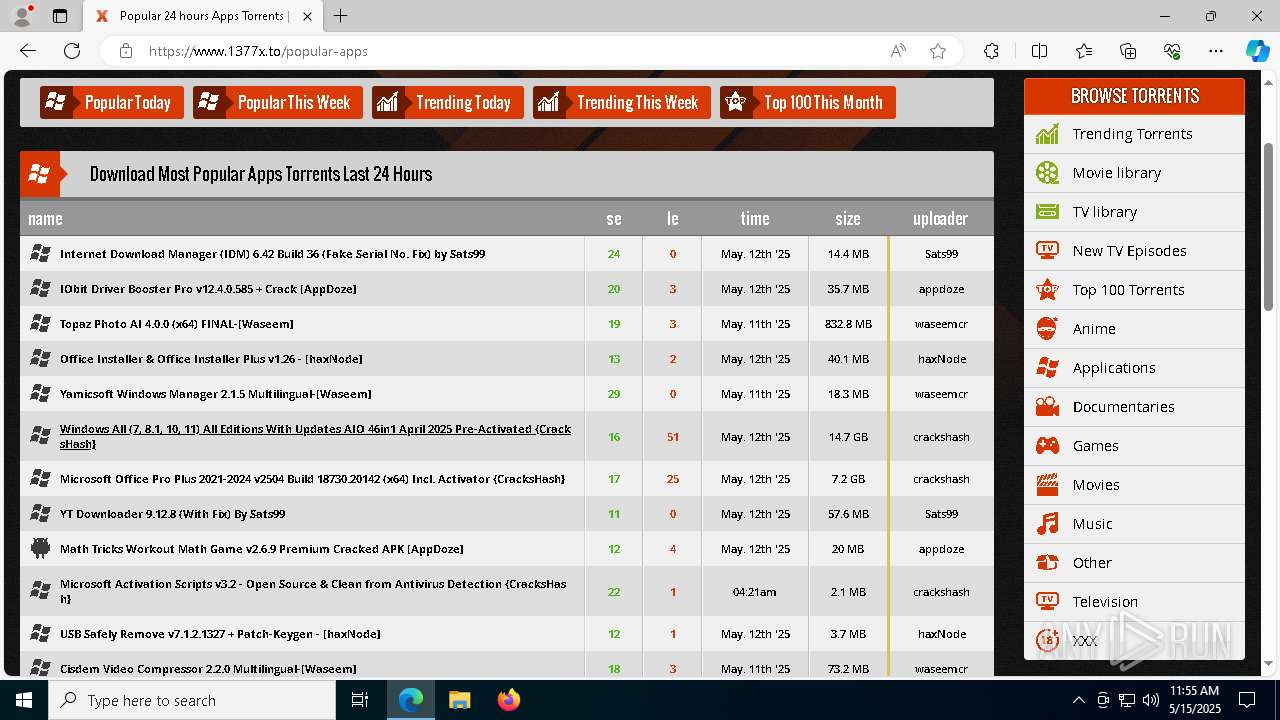This screenshot has height=720, width=1280.
Task: Add this page to favorites
Action: coord(938,51)
